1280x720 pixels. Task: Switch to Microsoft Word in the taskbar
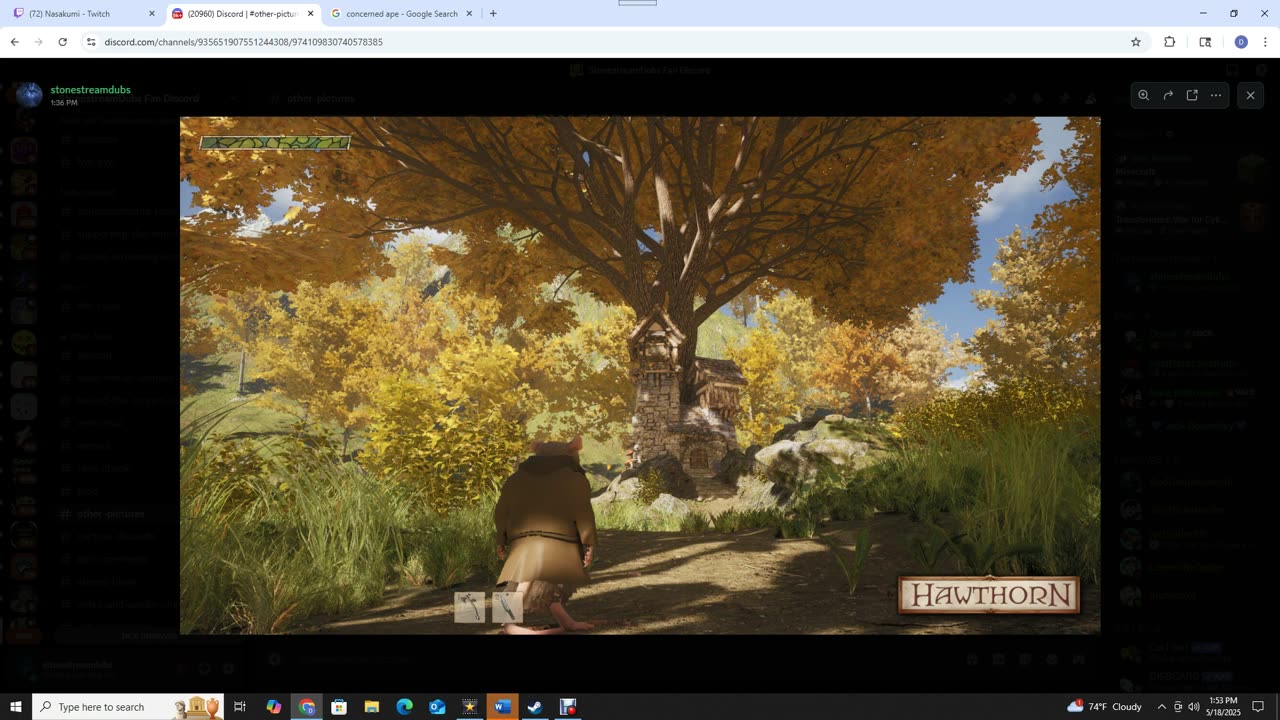coord(502,707)
